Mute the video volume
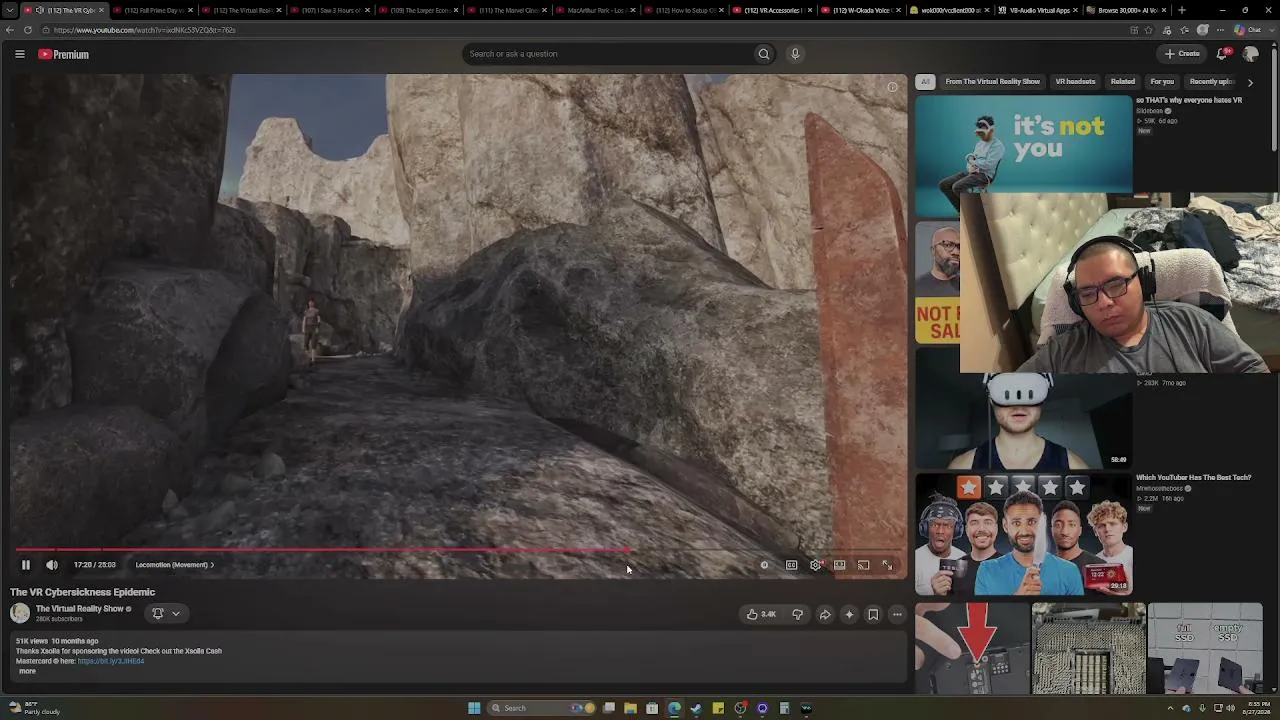Viewport: 1280px width, 720px height. tap(52, 565)
